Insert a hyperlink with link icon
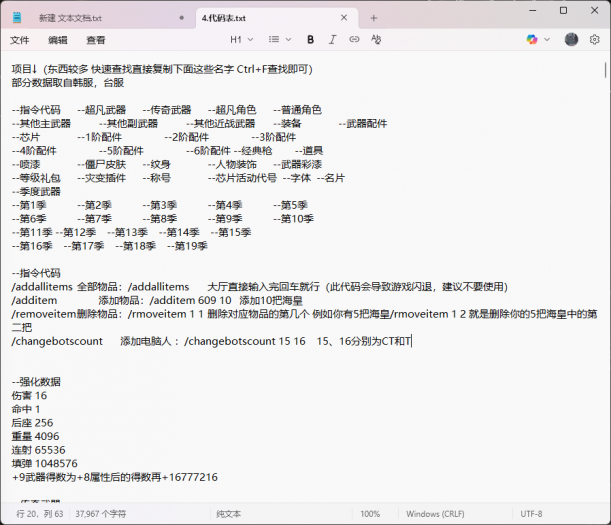611x525 pixels. point(354,39)
